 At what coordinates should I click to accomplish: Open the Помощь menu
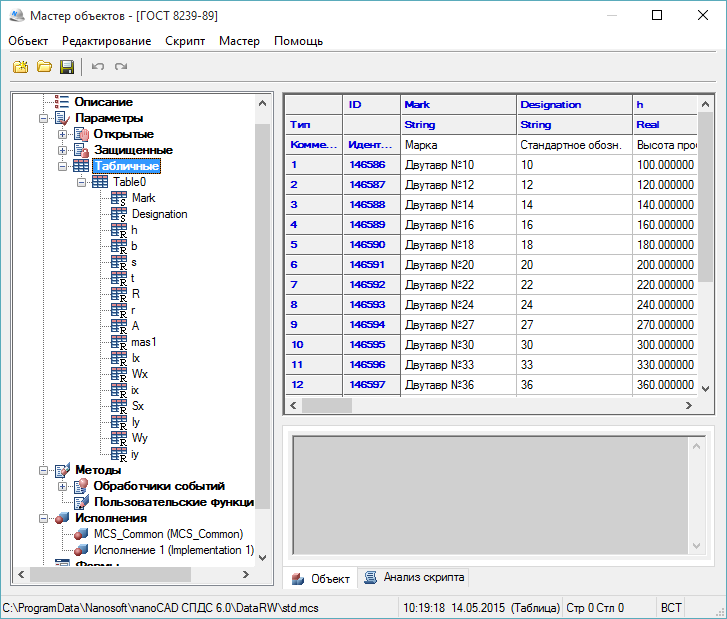[298, 41]
